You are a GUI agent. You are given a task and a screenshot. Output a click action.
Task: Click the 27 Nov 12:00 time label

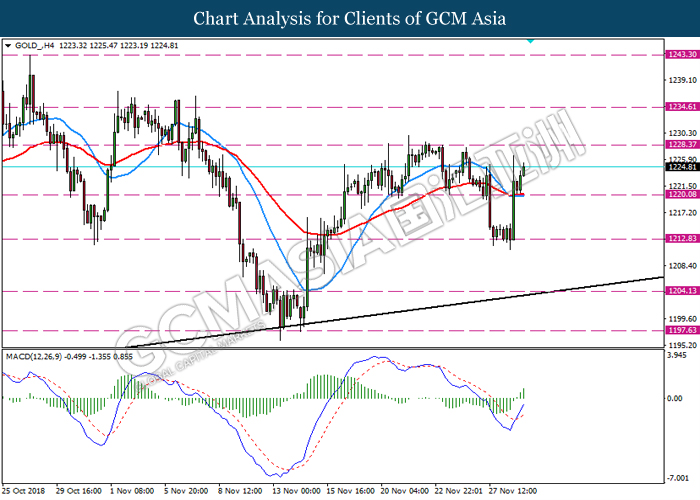[x=512, y=491]
